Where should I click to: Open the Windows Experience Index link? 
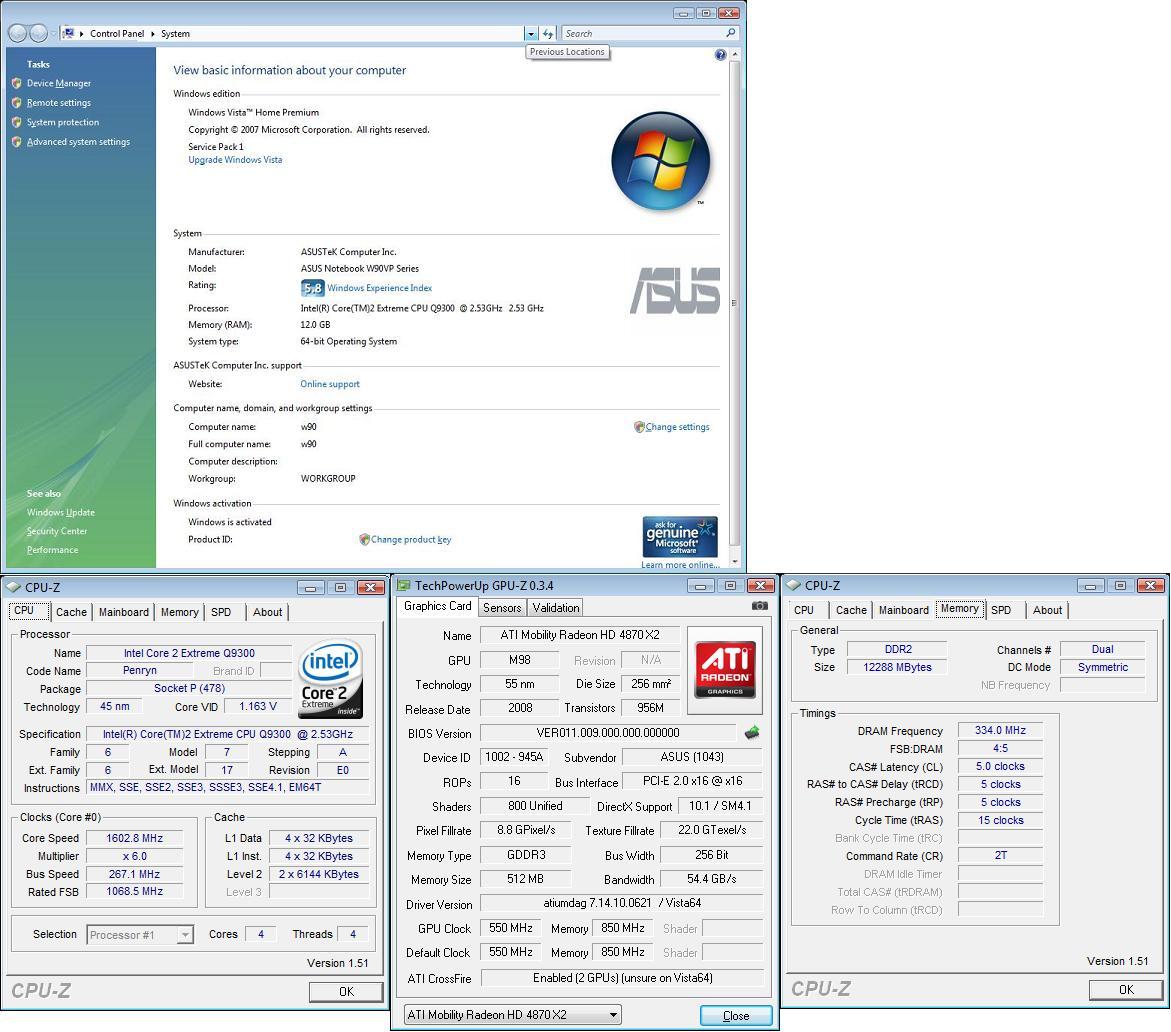pos(379,288)
